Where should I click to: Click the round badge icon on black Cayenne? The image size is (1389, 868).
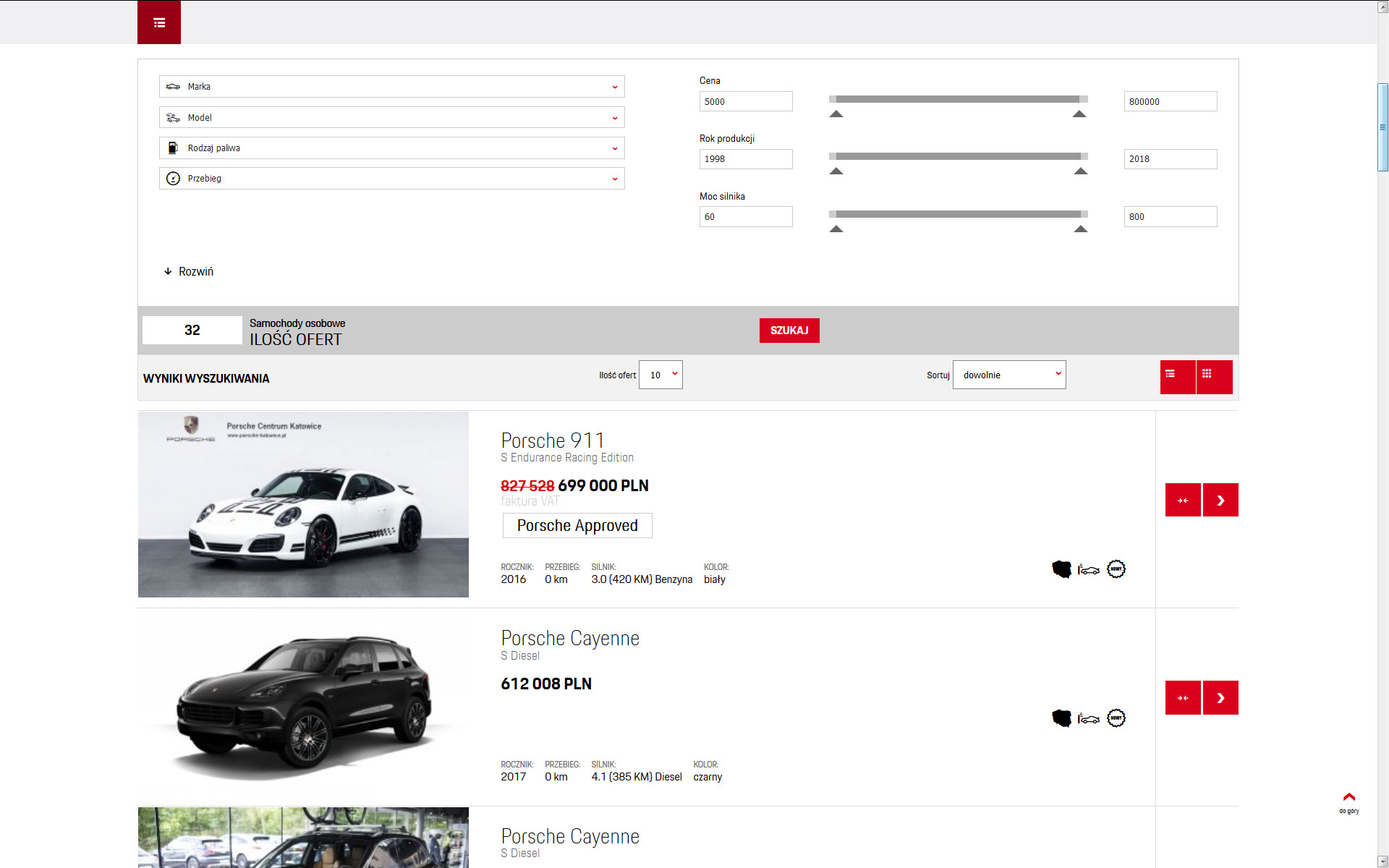click(x=1116, y=718)
